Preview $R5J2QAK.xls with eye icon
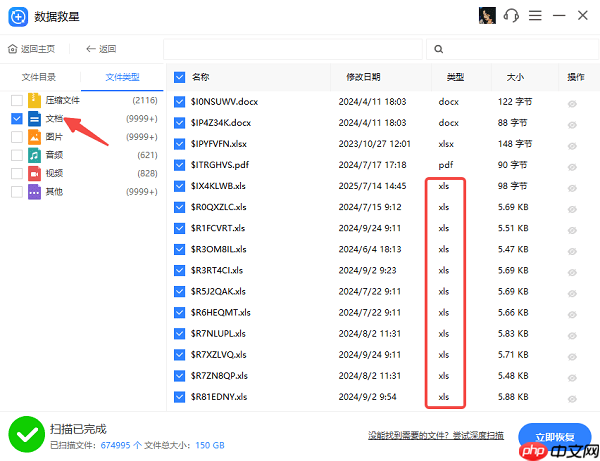This screenshot has height=461, width=600. tap(572, 293)
